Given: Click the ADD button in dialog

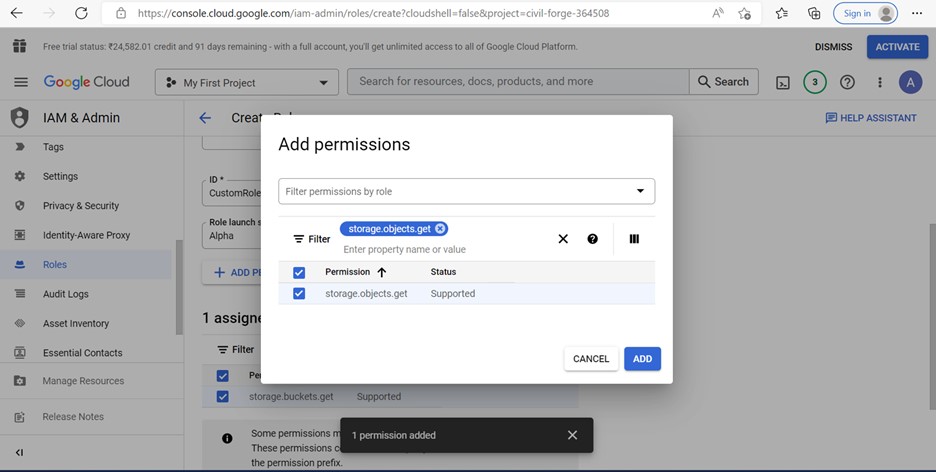Looking at the screenshot, I should (x=642, y=359).
